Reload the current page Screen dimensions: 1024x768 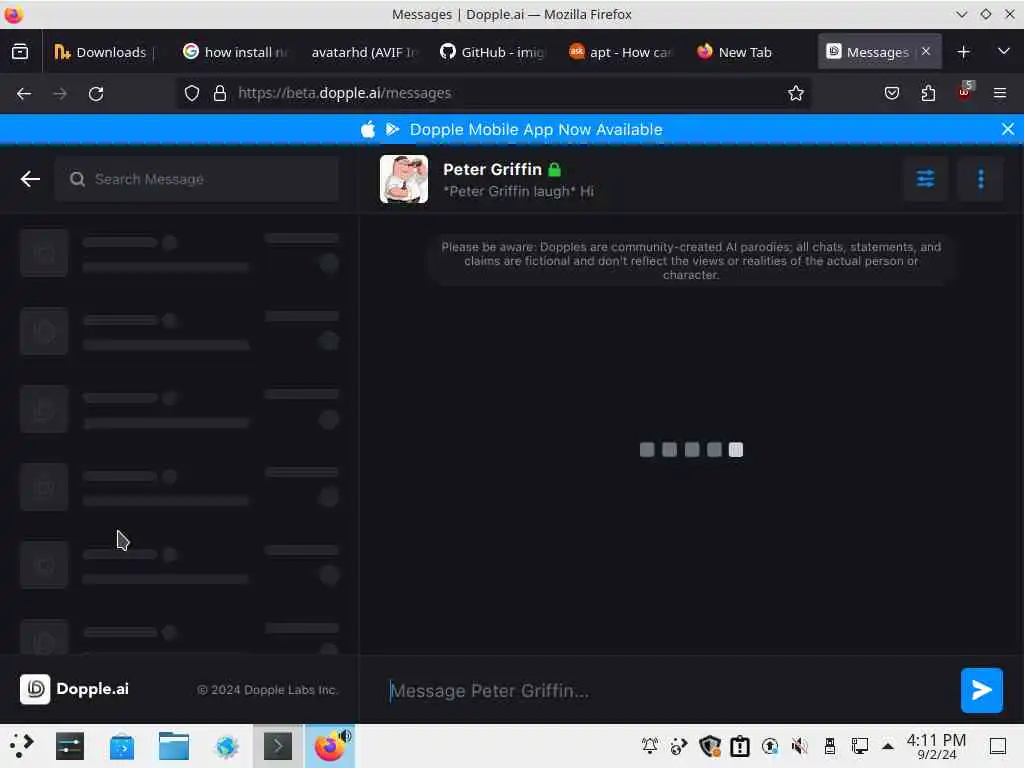point(96,93)
